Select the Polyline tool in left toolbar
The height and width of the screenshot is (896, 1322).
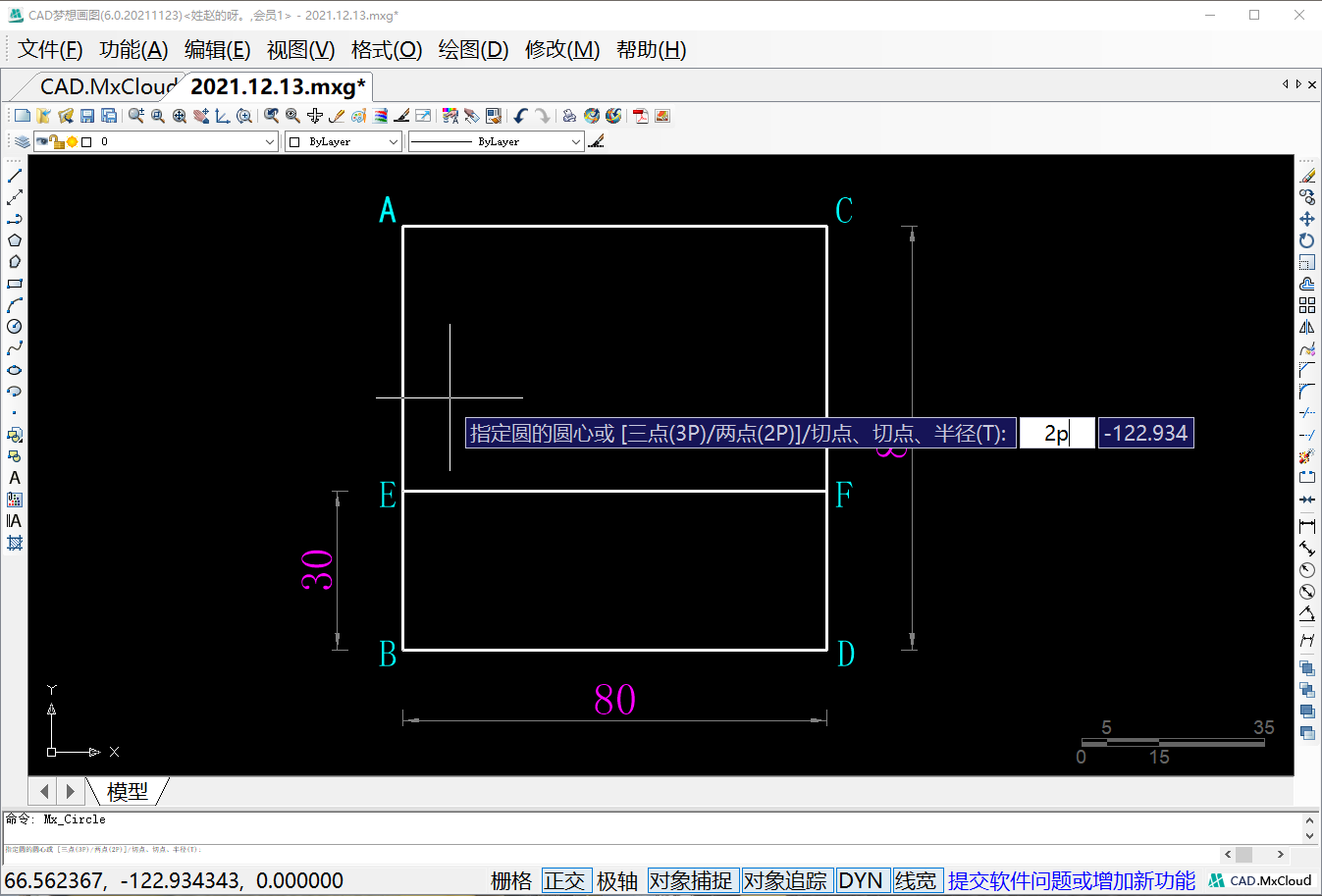[x=15, y=219]
